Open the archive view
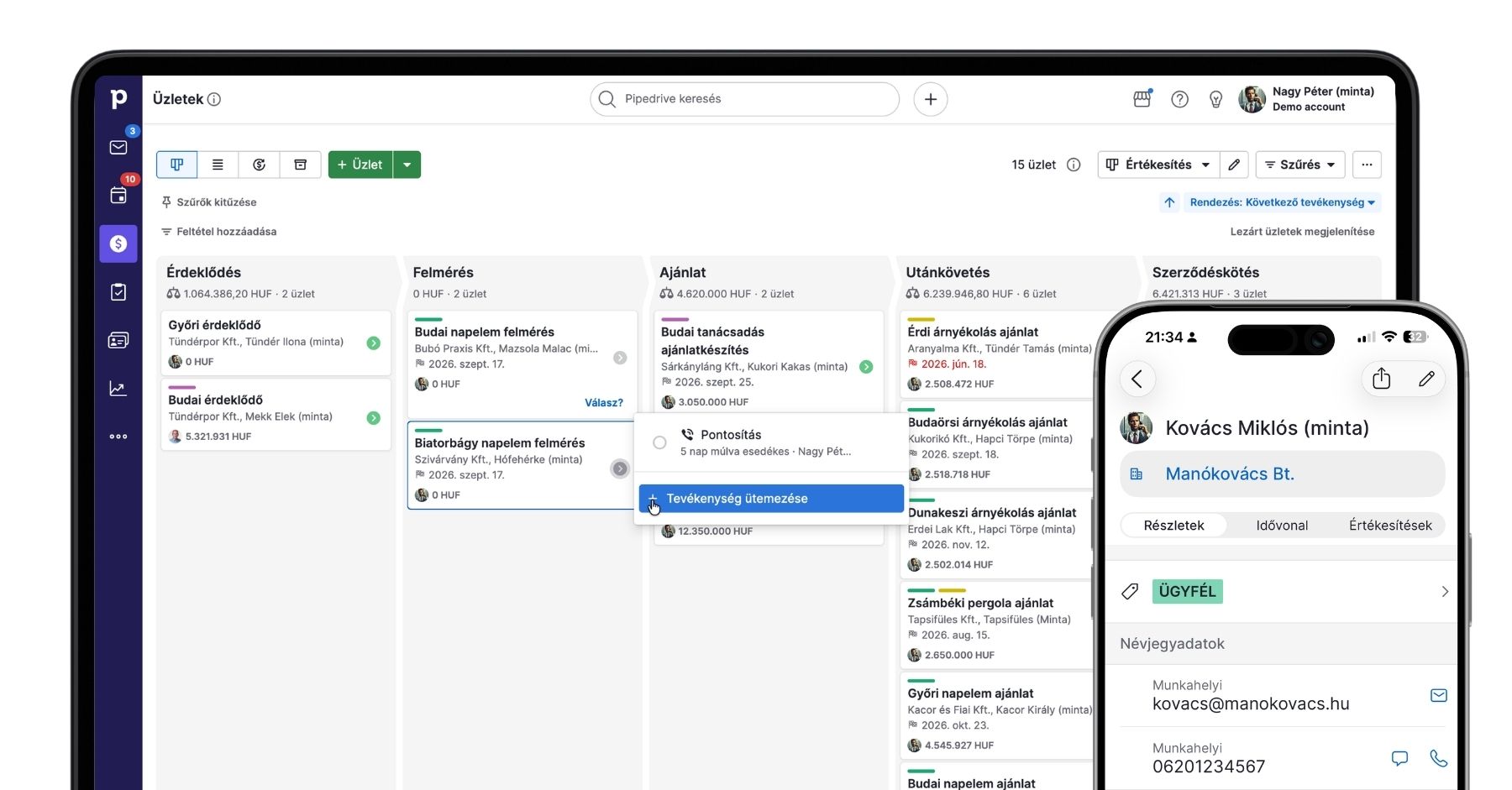The width and height of the screenshot is (1512, 790). [300, 165]
